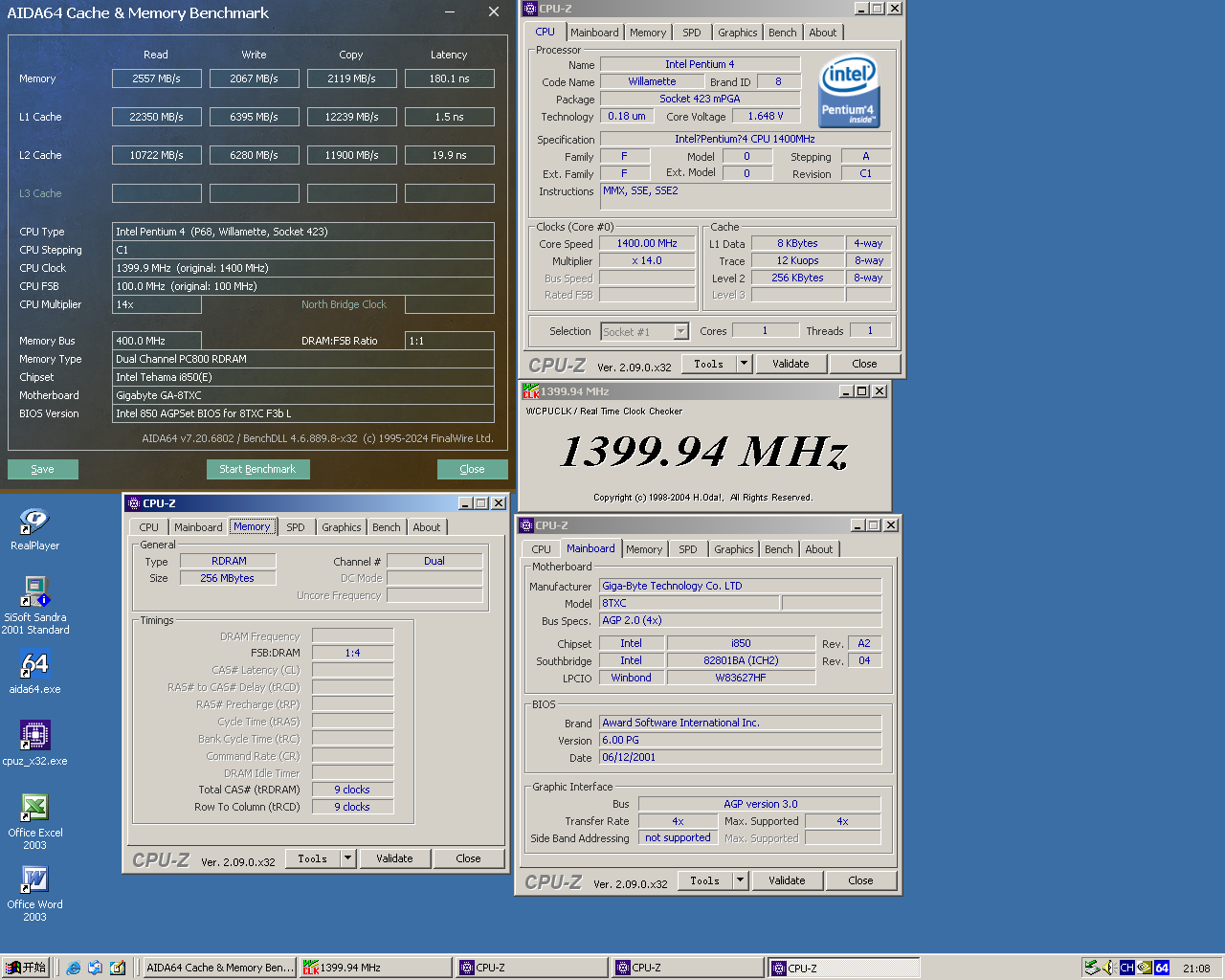Click the Code Name Willamette field
This screenshot has width=1225, height=980.
(652, 81)
